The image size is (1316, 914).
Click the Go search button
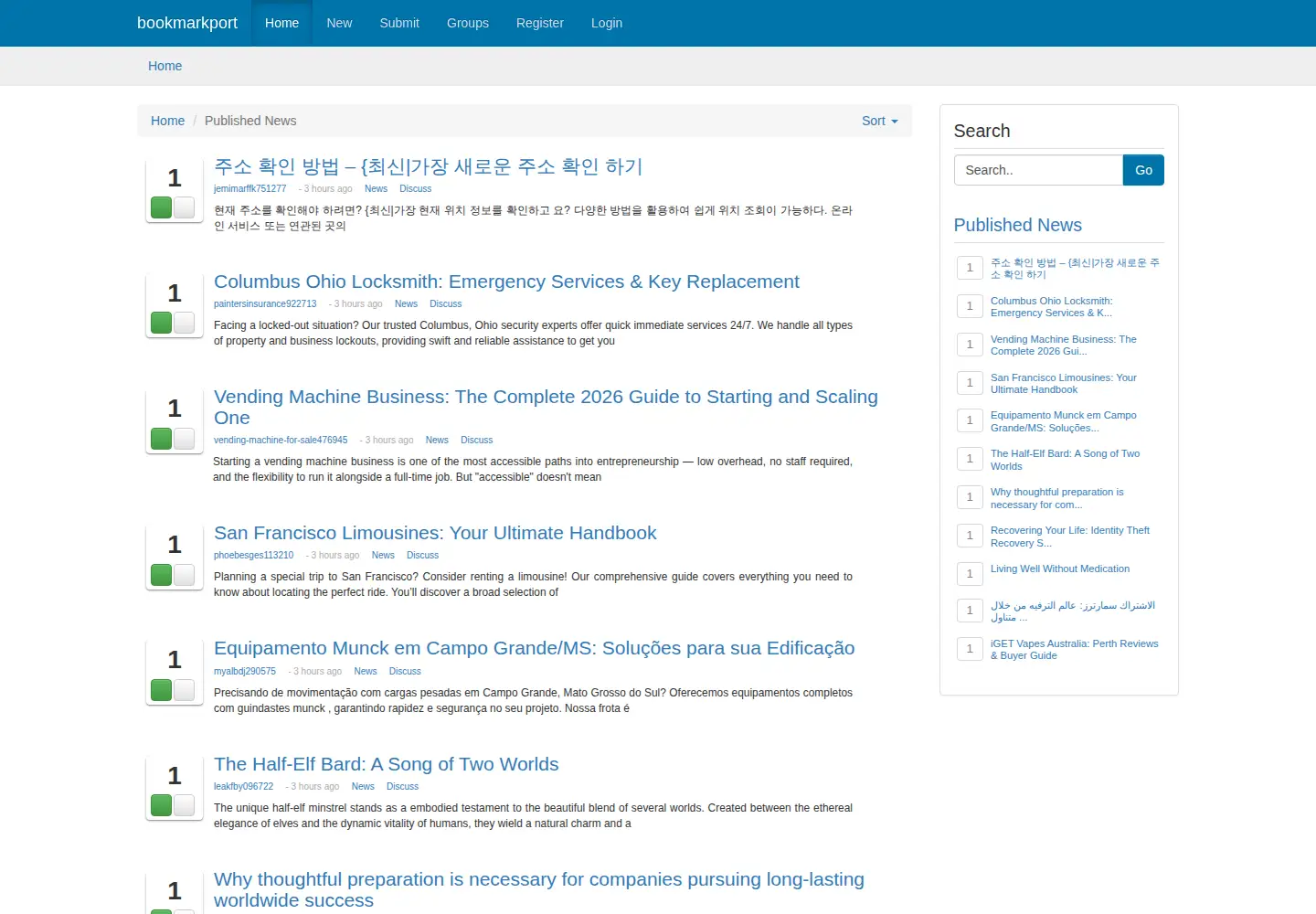pyautogui.click(x=1143, y=170)
